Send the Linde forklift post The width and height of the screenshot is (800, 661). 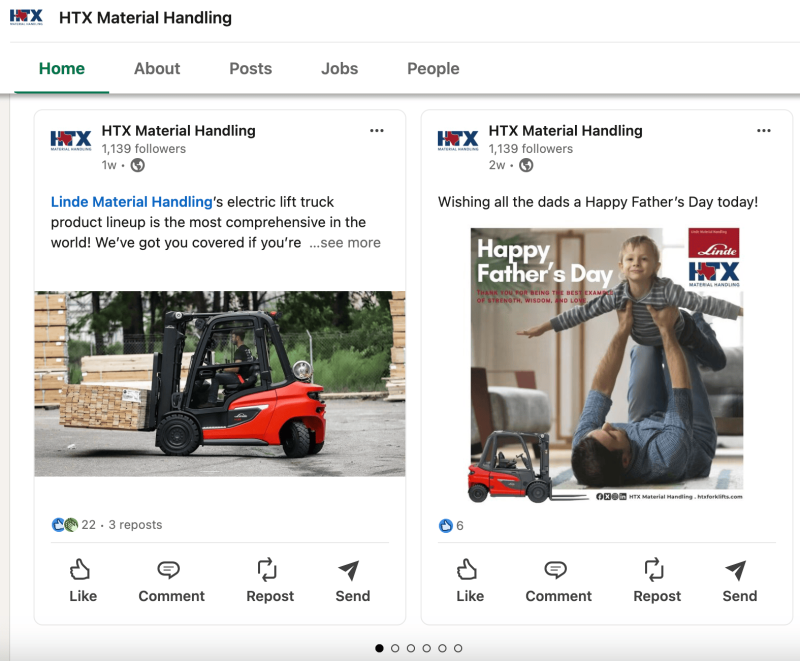click(x=353, y=581)
